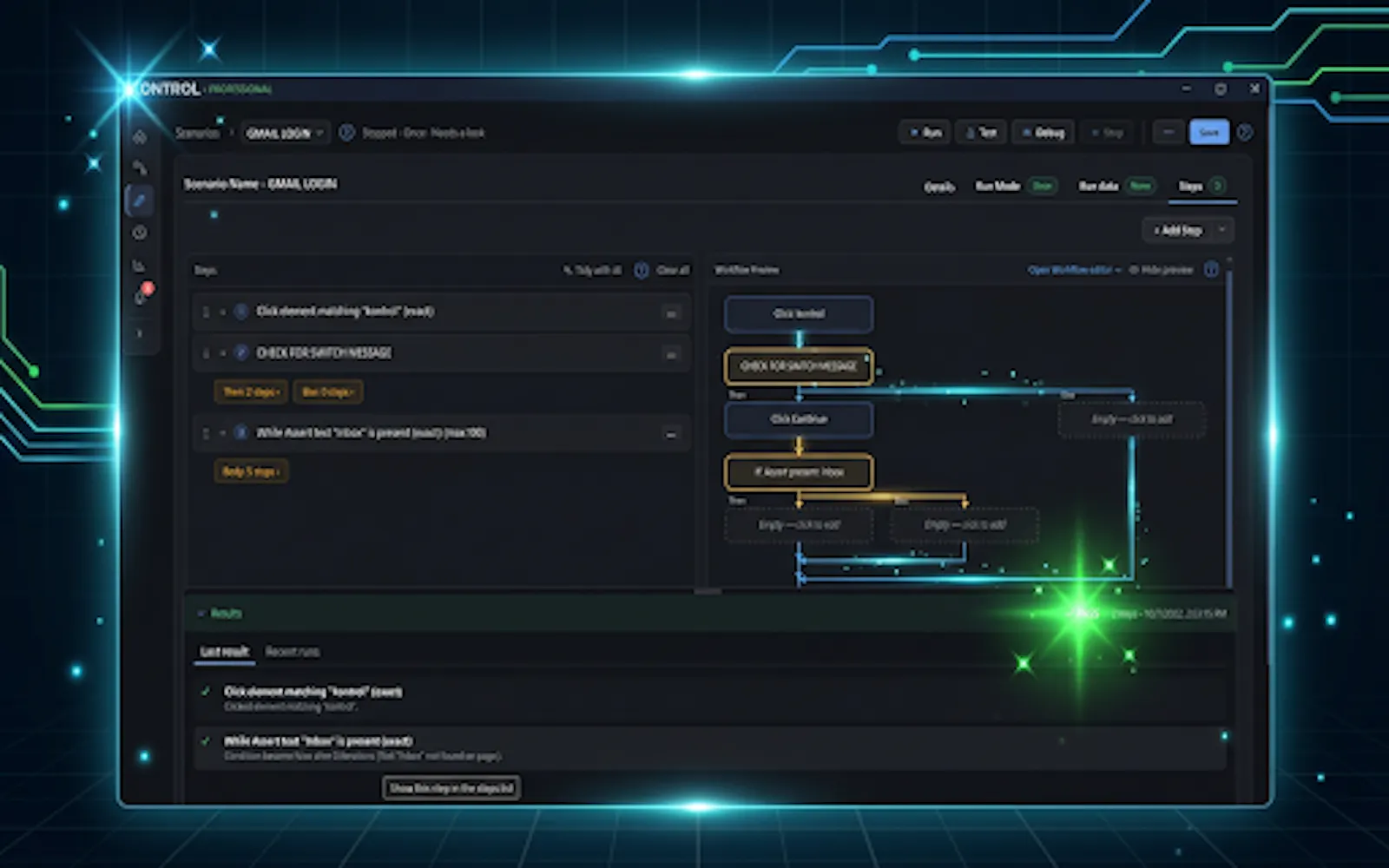This screenshot has height=868, width=1389.
Task: Open menu for While Assert text step
Action: 670,433
